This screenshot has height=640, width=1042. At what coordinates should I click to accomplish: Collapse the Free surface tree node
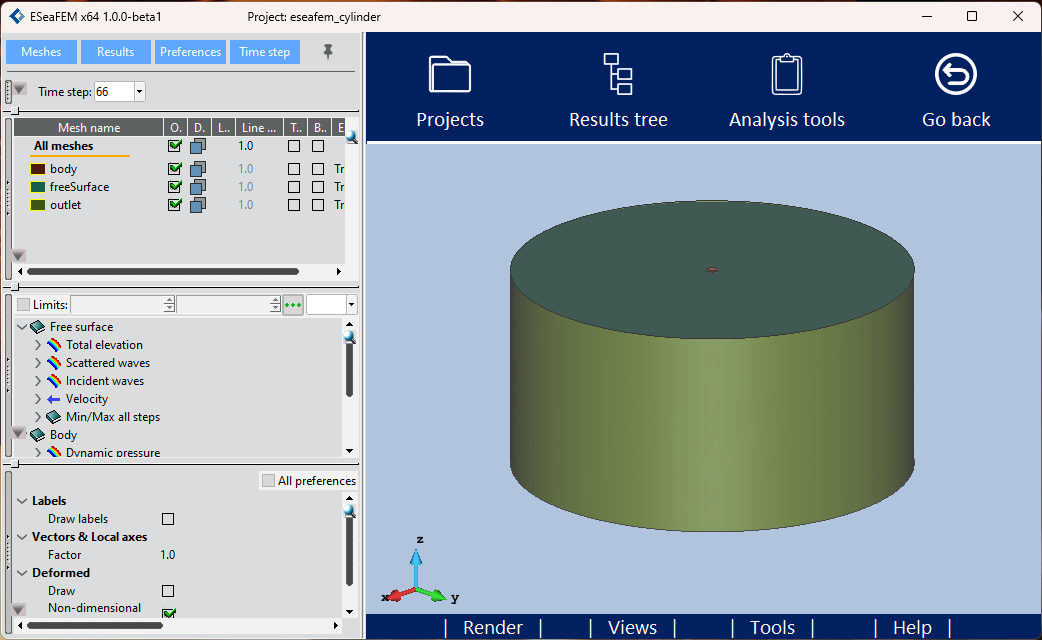pyautogui.click(x=21, y=327)
